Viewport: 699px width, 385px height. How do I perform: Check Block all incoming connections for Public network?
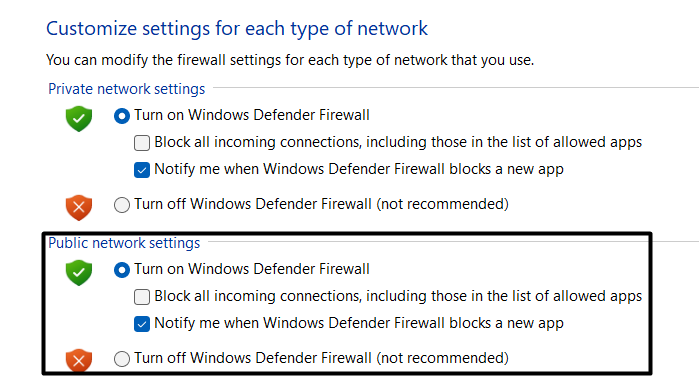tap(142, 297)
